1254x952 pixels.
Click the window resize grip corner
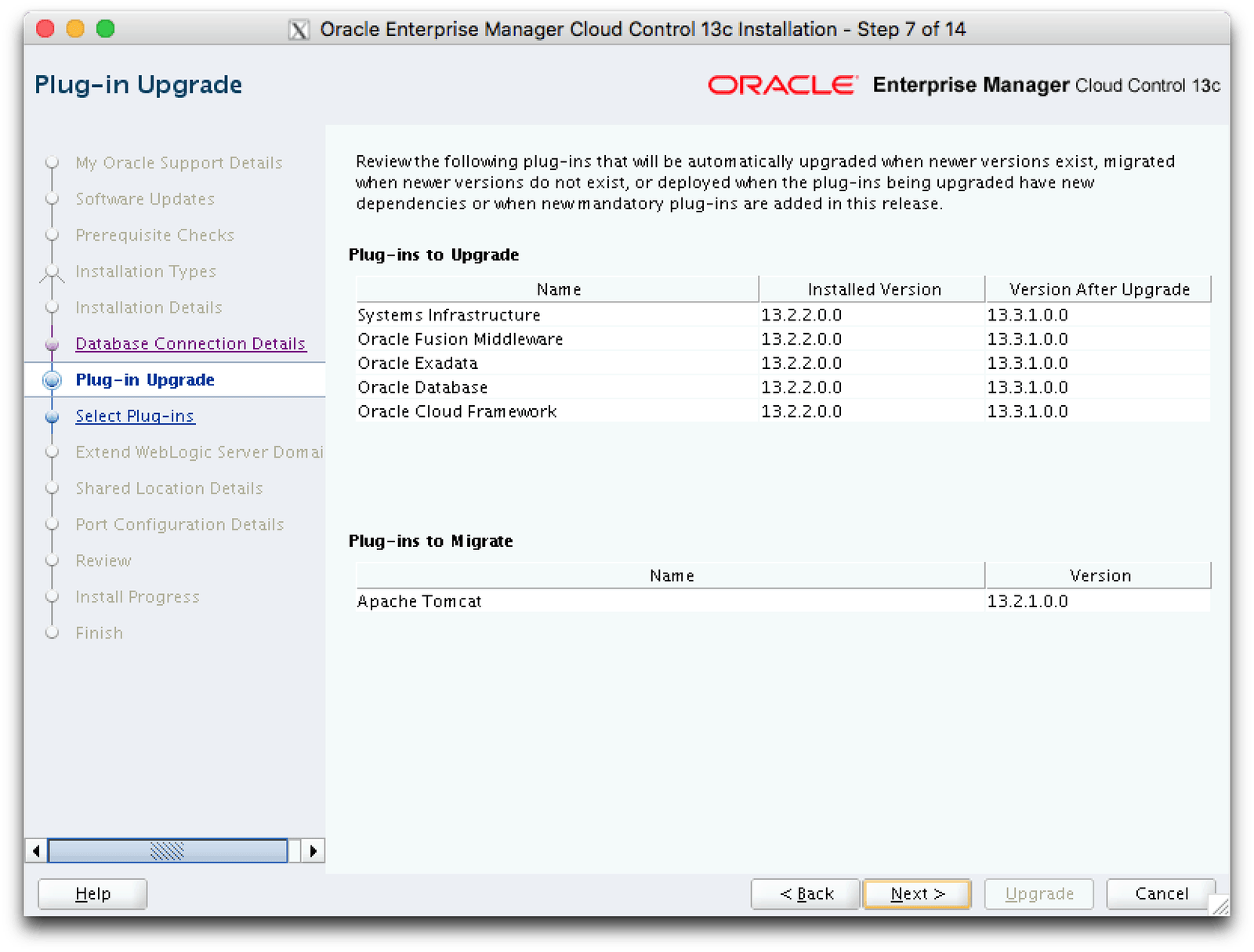point(1220,907)
